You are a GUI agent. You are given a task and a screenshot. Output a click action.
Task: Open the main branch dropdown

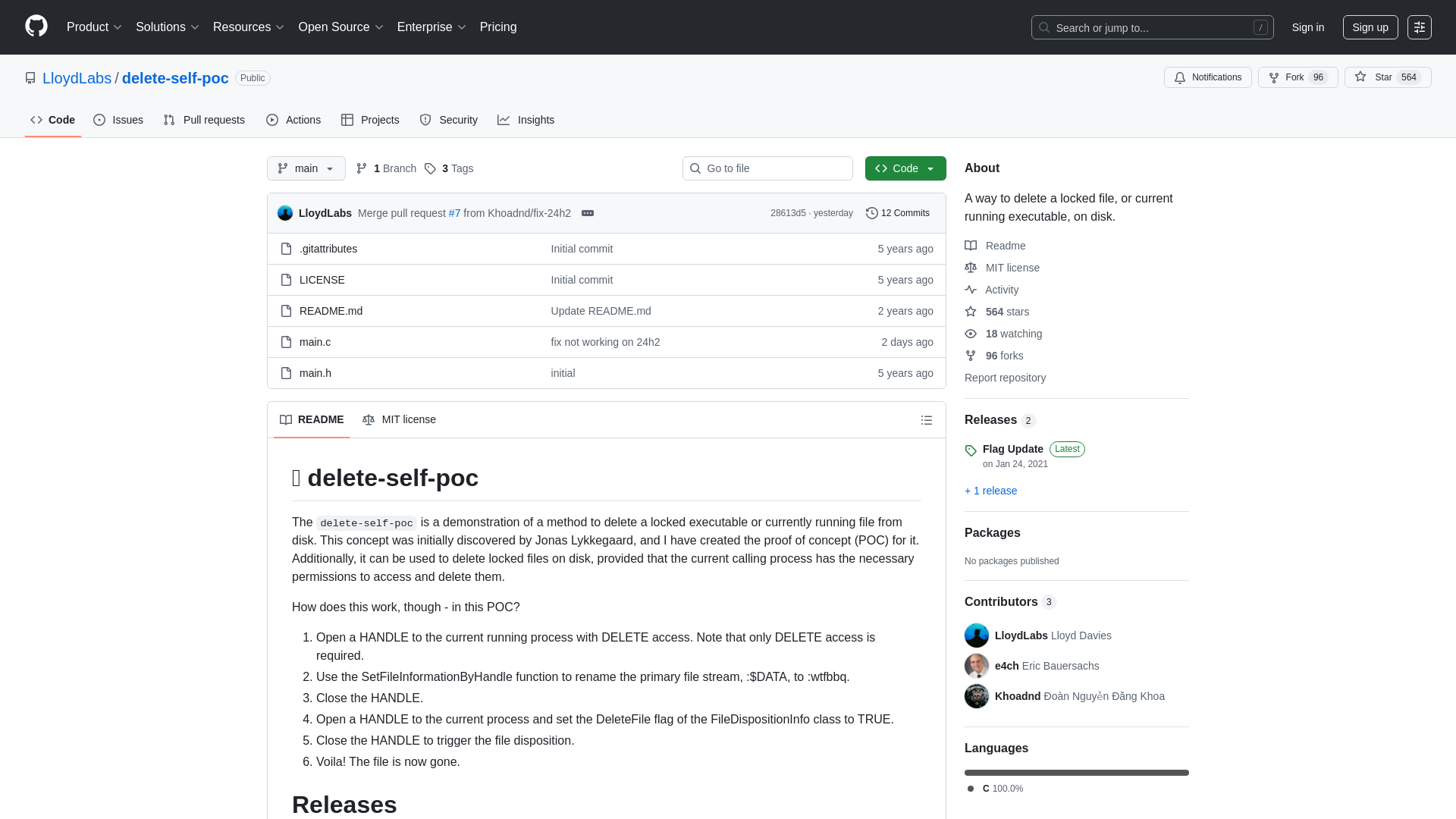point(306,168)
